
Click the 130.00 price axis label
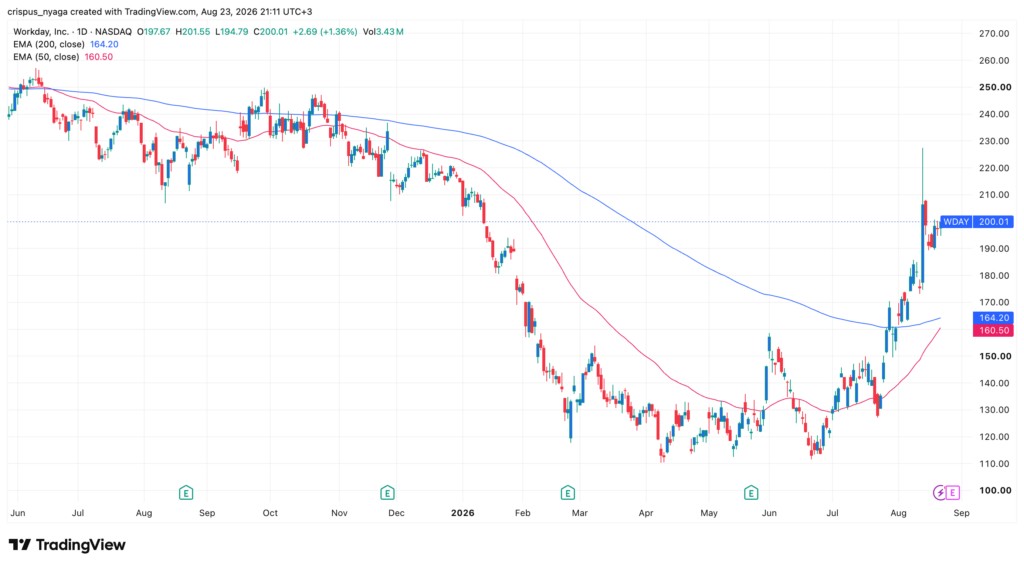[994, 410]
